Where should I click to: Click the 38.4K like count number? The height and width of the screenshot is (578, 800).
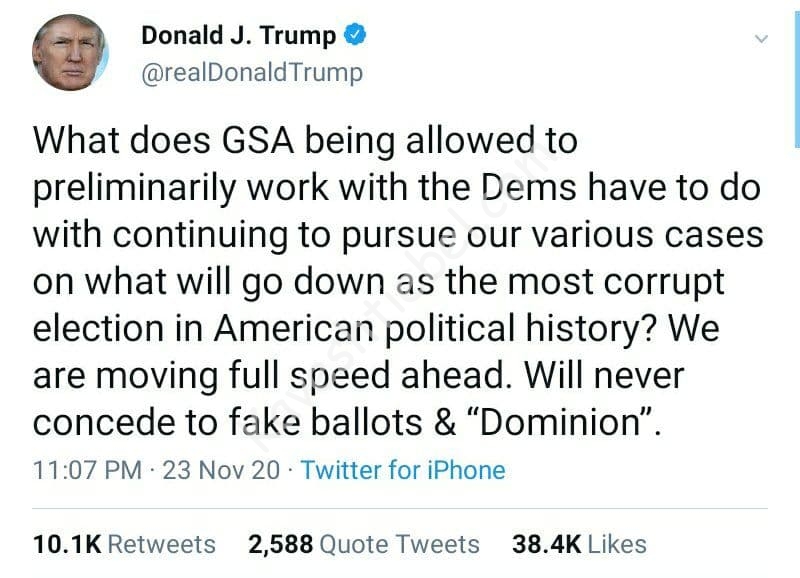coord(546,544)
